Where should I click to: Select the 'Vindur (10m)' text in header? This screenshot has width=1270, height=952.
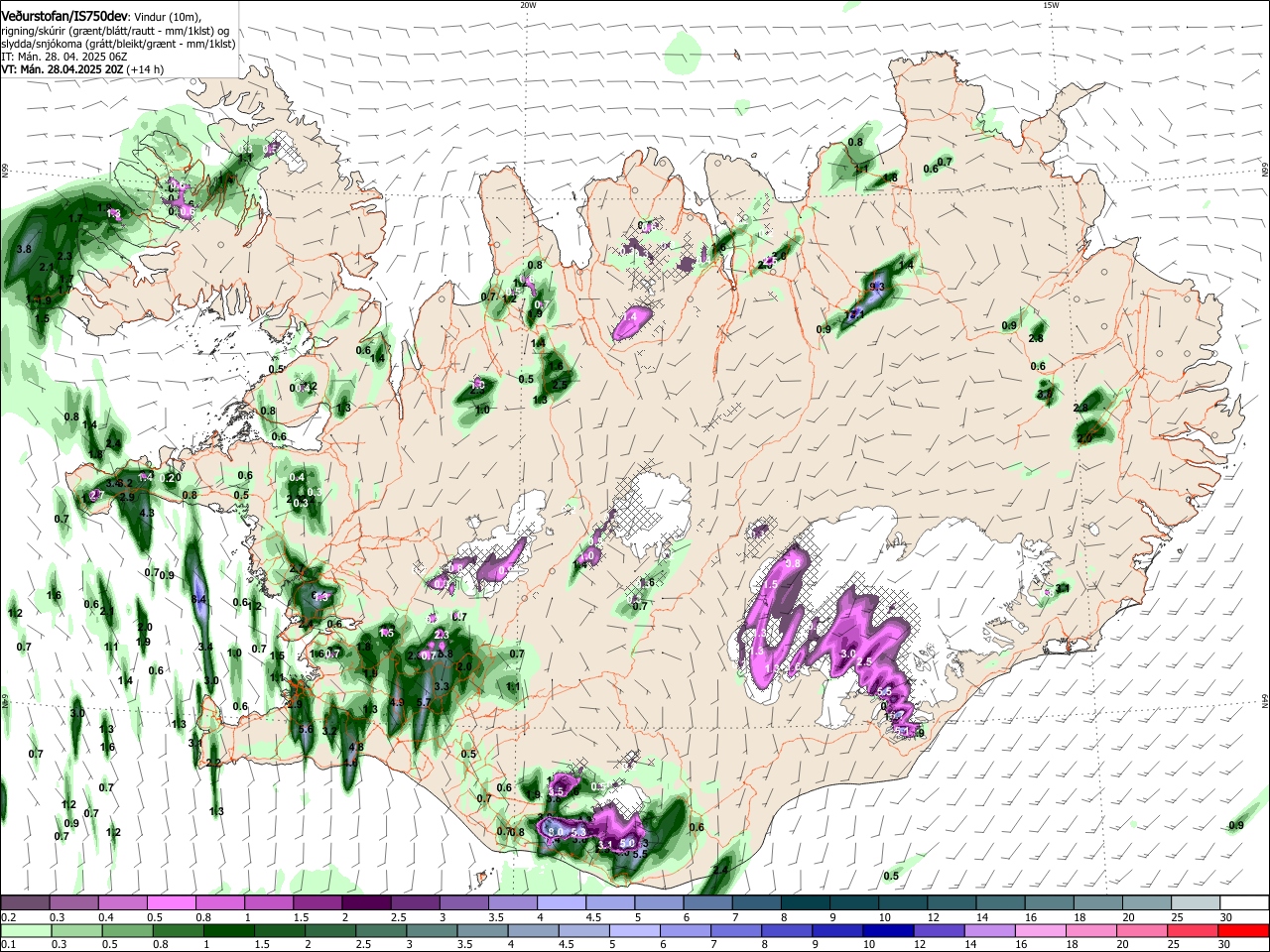coord(167,18)
